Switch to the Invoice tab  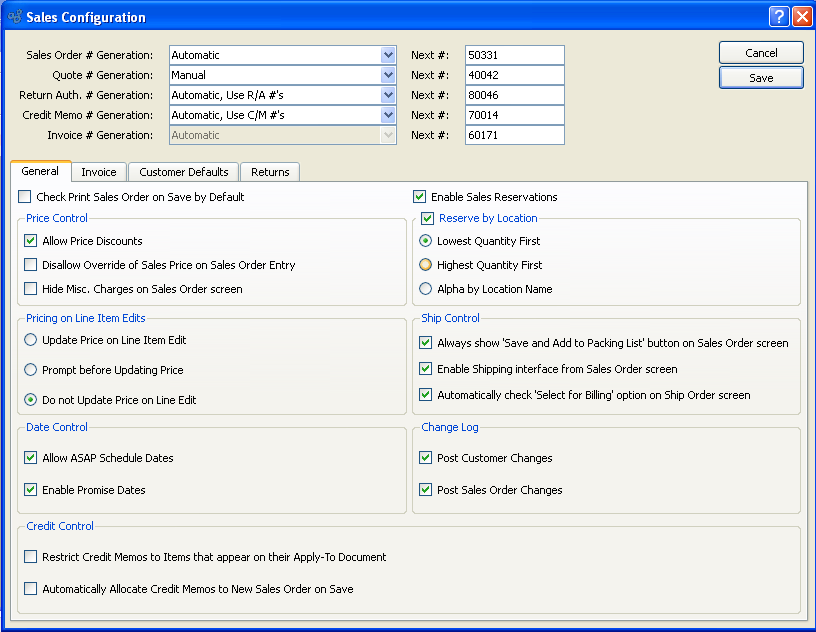click(98, 172)
